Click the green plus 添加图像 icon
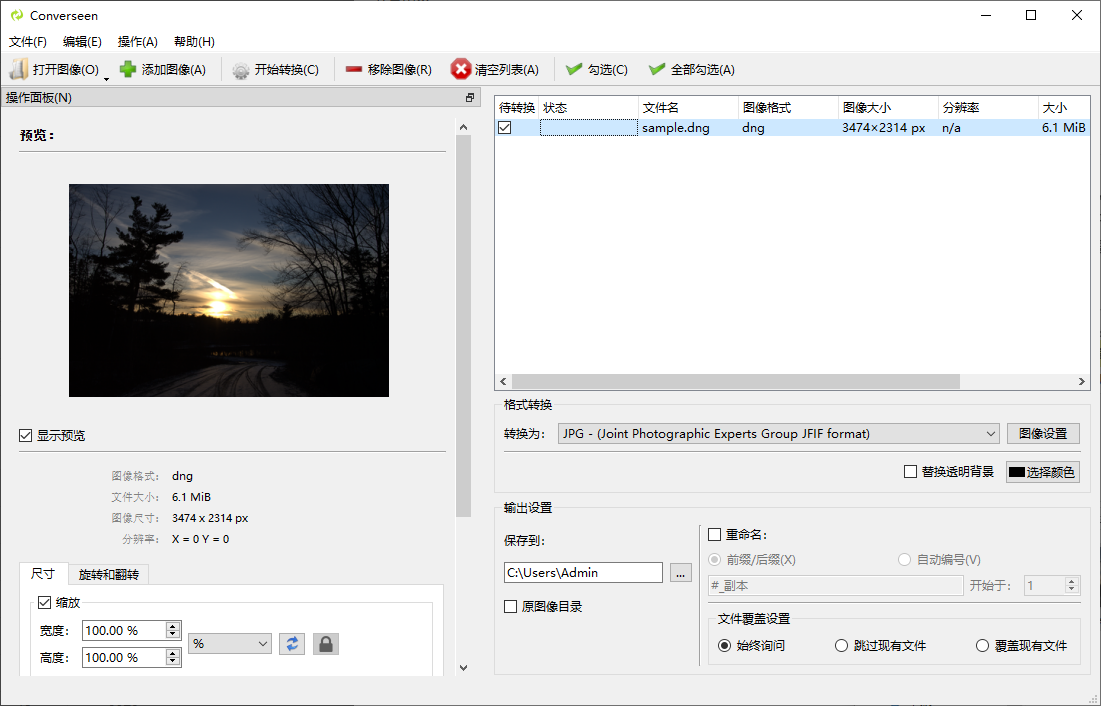 click(128, 69)
